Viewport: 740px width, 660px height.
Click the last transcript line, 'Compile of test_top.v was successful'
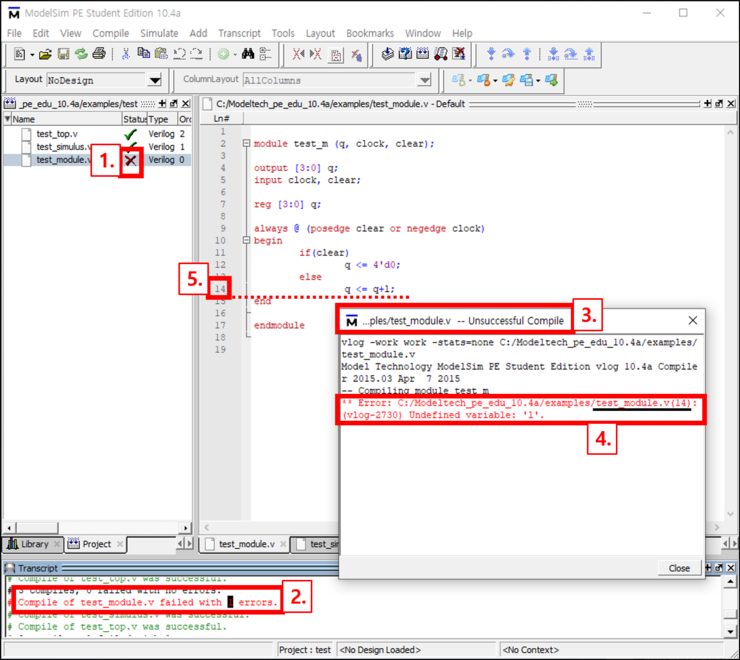tap(123, 626)
